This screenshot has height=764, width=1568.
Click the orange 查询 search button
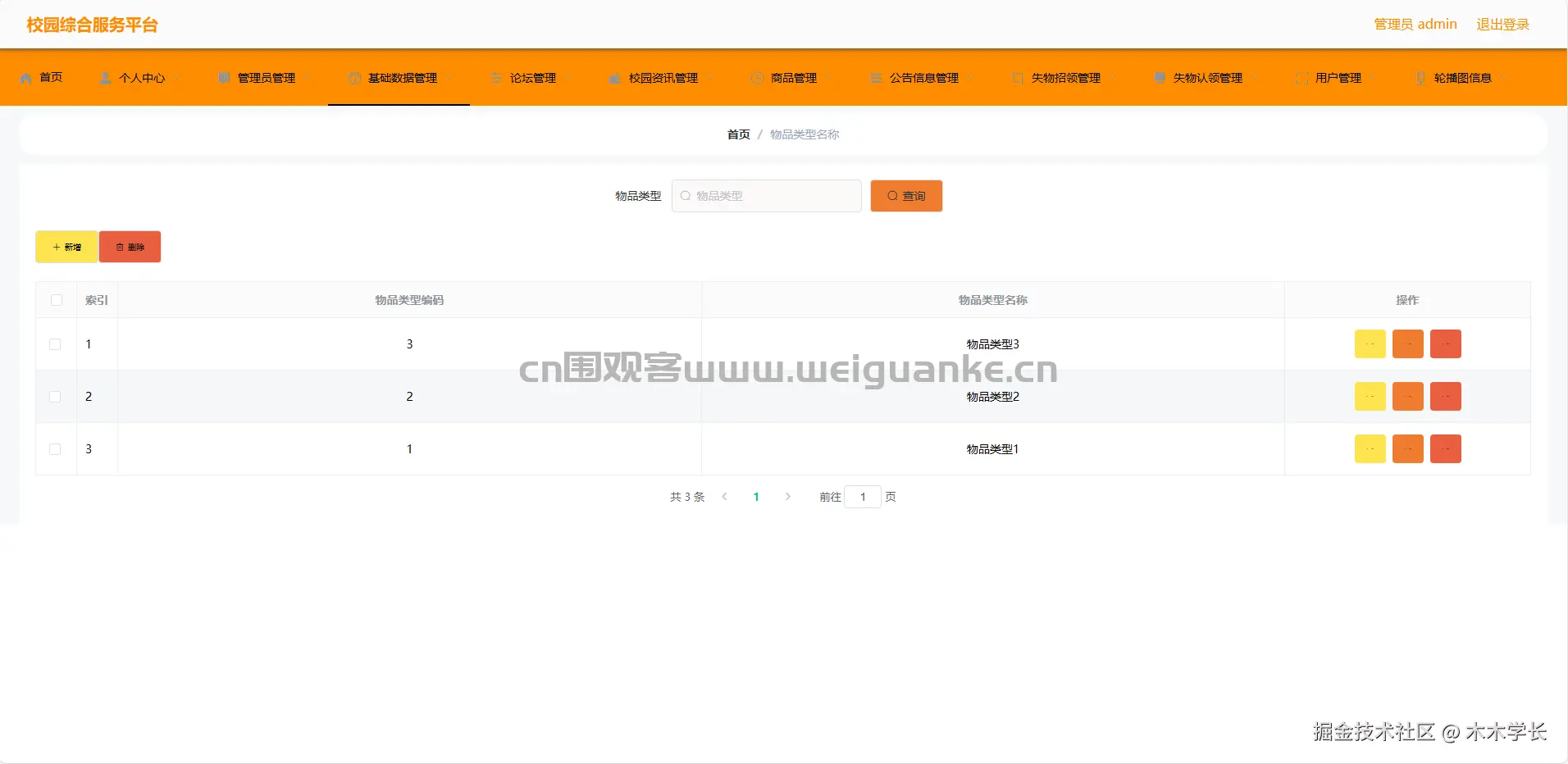click(x=906, y=196)
